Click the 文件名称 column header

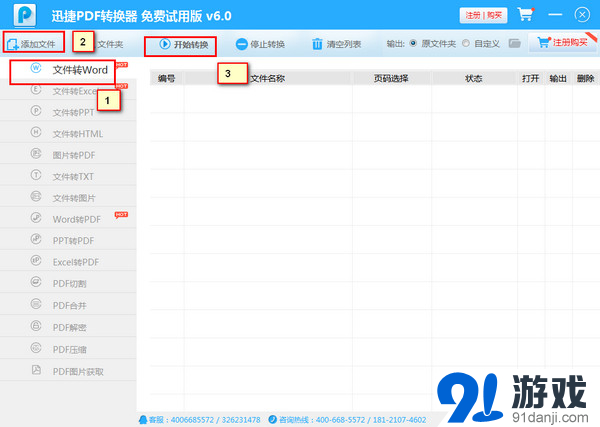point(267,78)
